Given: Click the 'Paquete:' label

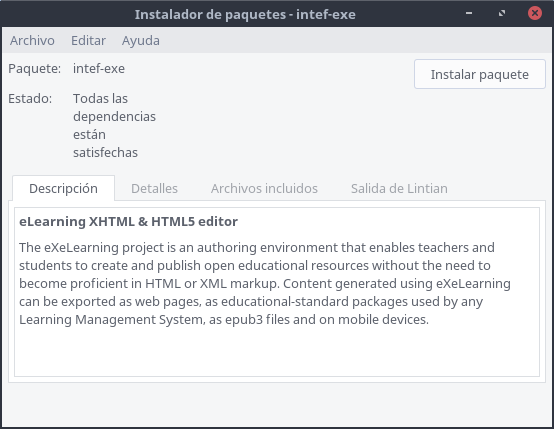Looking at the screenshot, I should [x=35, y=69].
